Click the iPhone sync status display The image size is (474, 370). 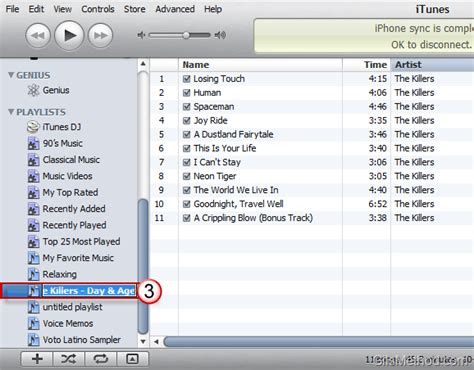(x=364, y=36)
